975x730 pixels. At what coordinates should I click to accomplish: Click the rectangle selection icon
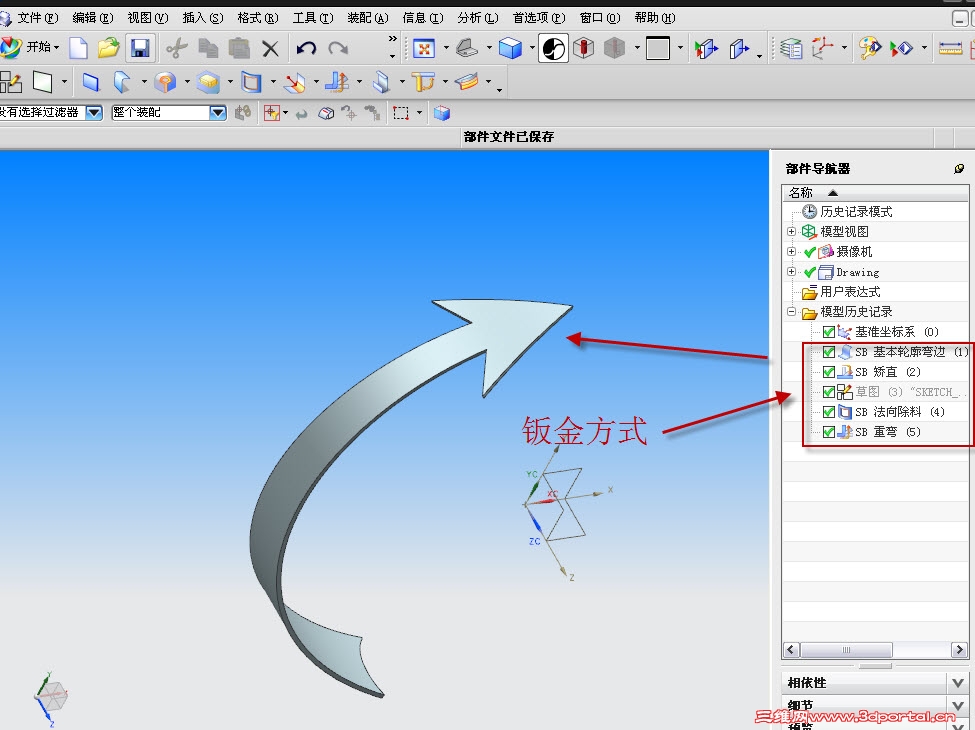[401, 113]
